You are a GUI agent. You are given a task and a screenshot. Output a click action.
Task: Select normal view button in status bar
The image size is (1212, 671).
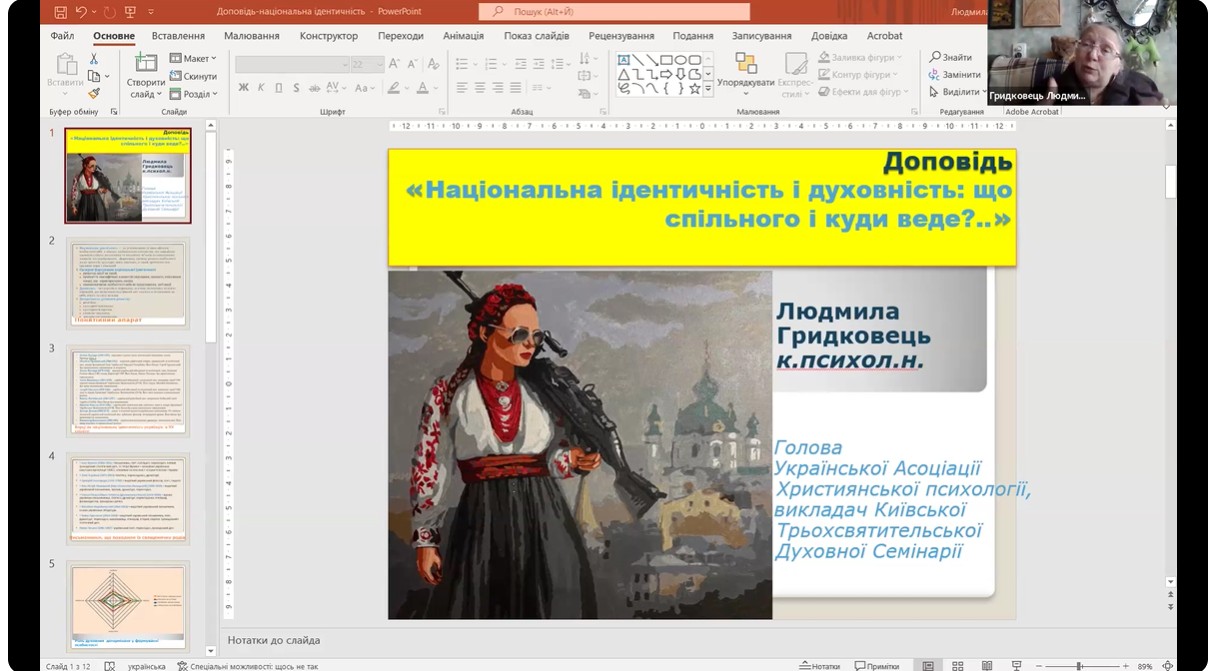[928, 665]
